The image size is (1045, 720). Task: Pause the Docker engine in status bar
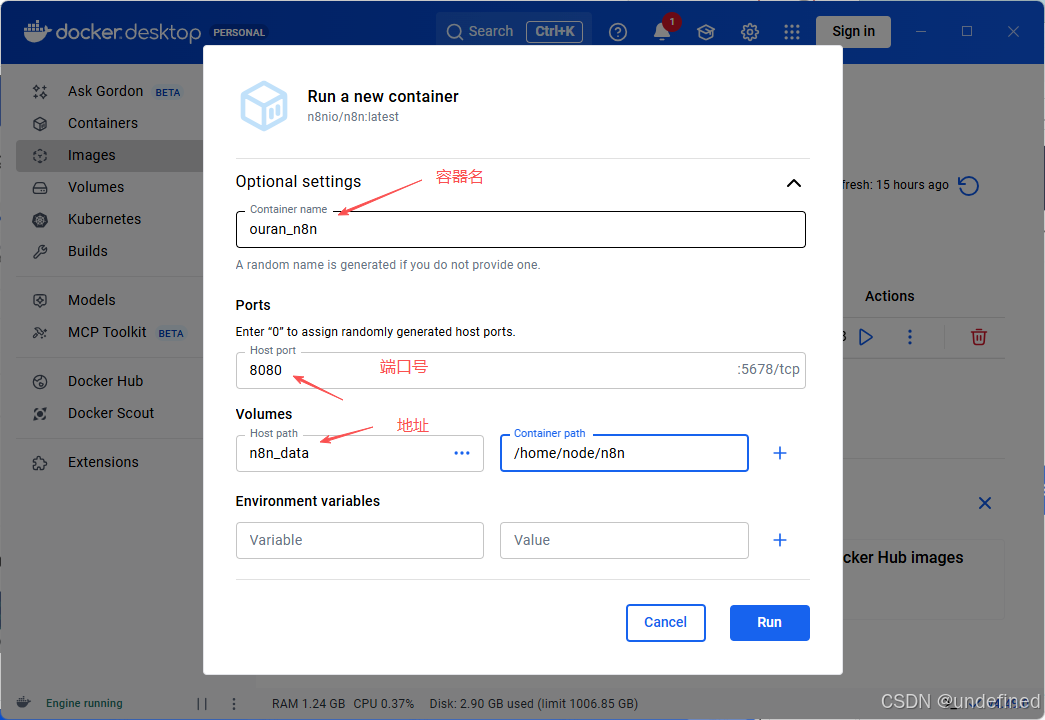(202, 703)
